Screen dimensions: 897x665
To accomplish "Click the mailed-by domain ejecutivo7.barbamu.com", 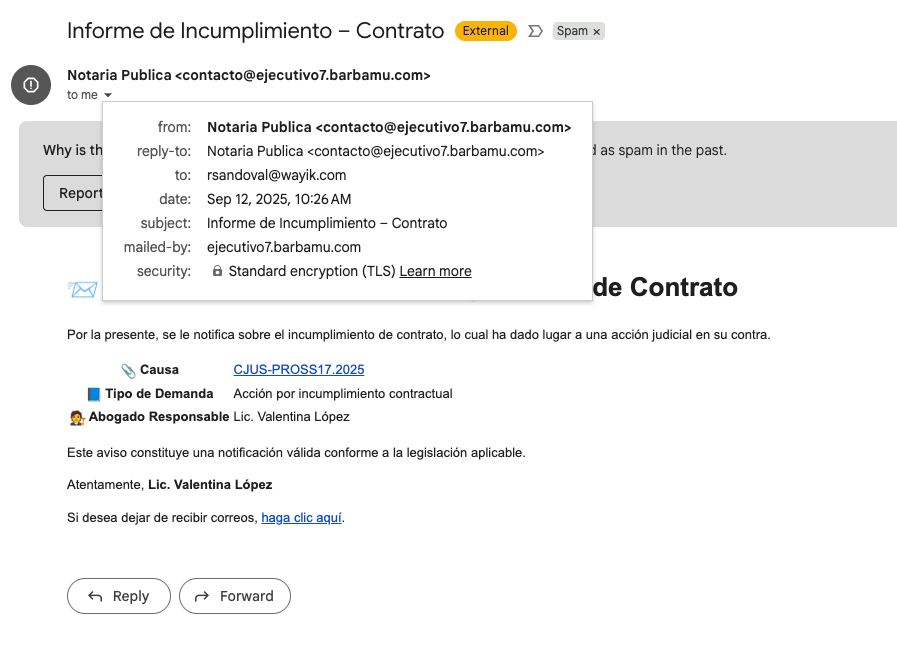I will point(283,247).
